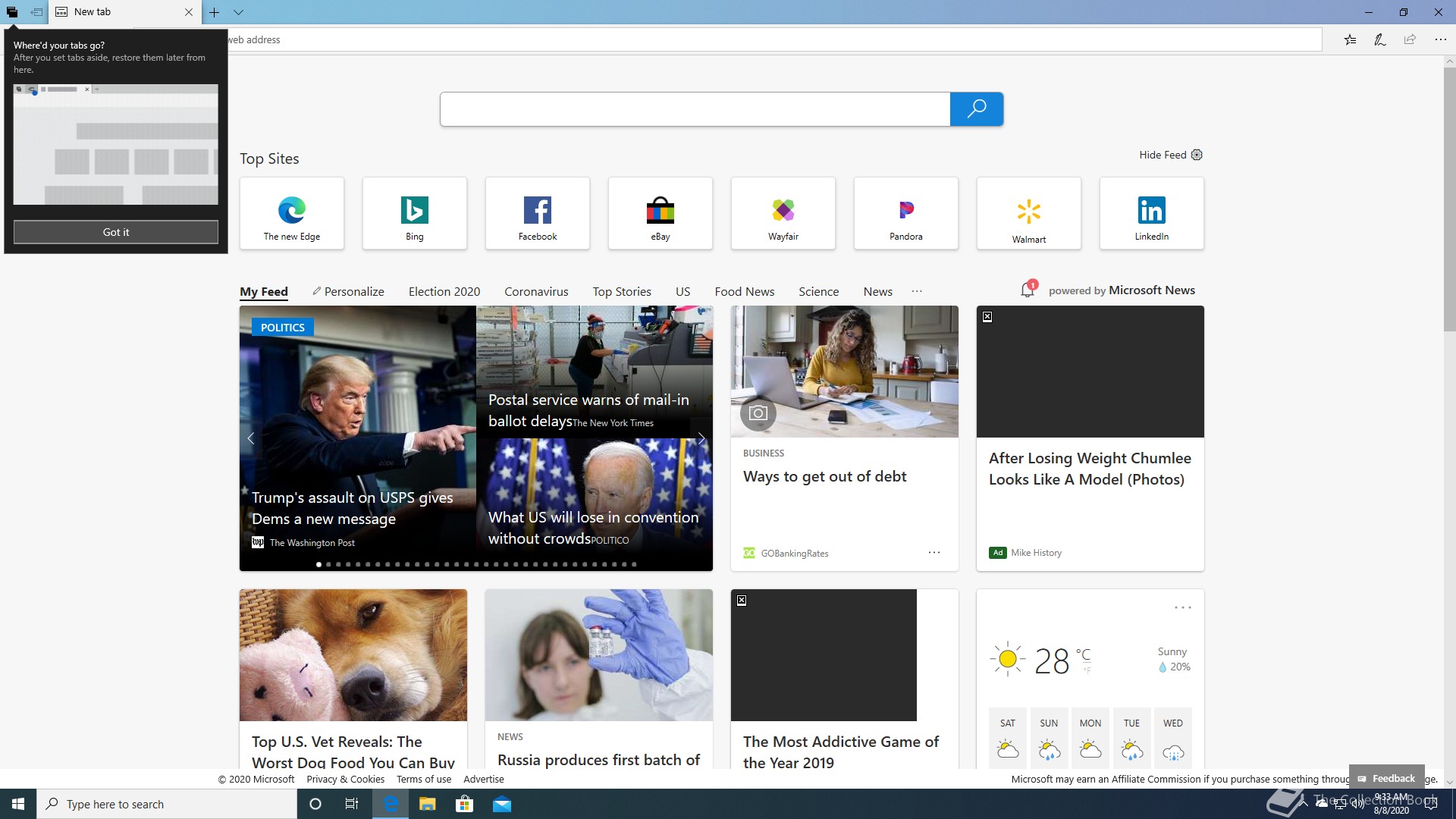Viewport: 1456px width, 819px height.
Task: Switch to News tab
Action: click(877, 291)
